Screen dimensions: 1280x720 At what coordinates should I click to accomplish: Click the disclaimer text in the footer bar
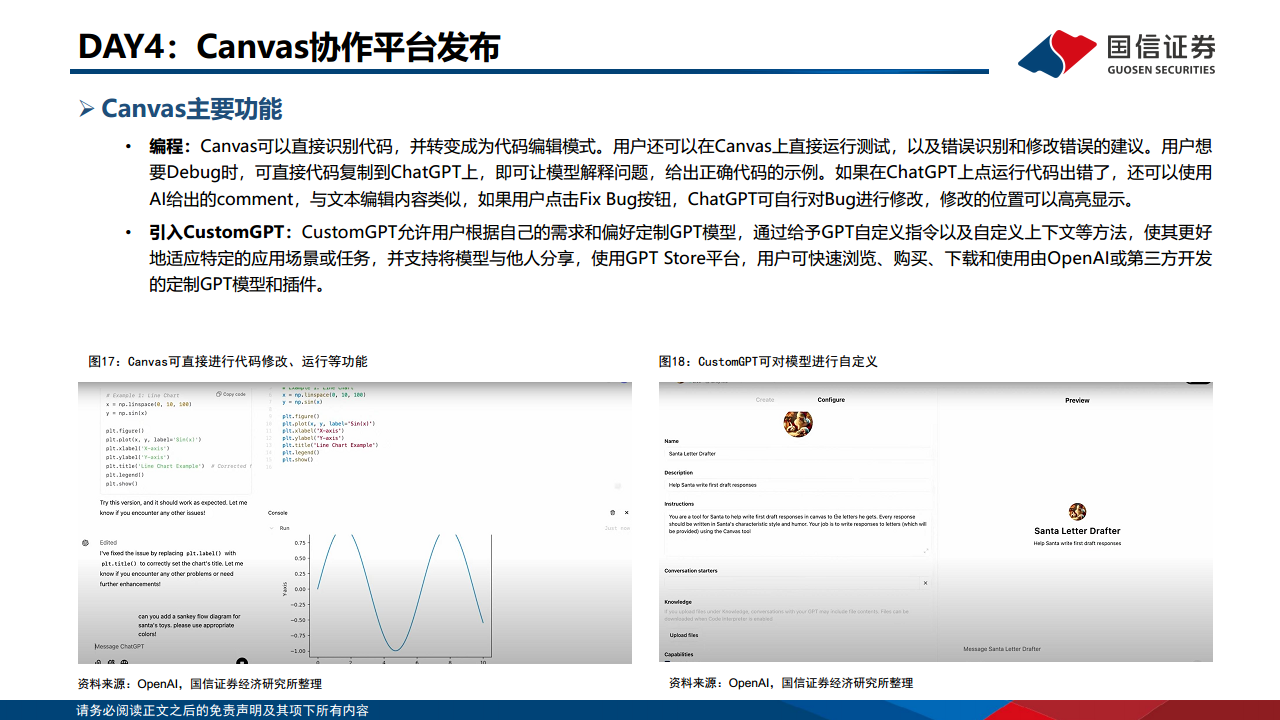(x=223, y=710)
